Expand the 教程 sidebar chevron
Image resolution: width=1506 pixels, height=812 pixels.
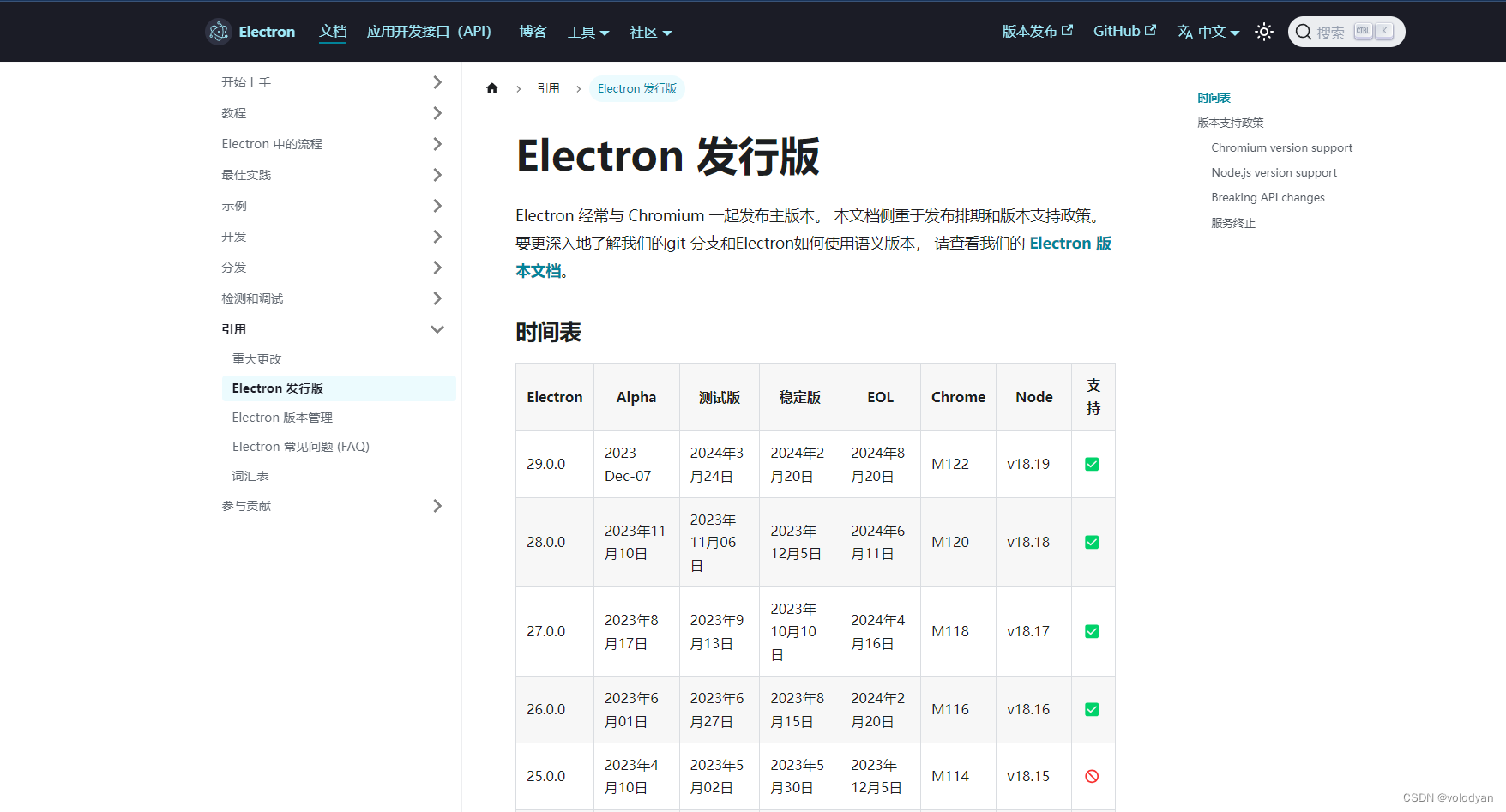[x=437, y=113]
